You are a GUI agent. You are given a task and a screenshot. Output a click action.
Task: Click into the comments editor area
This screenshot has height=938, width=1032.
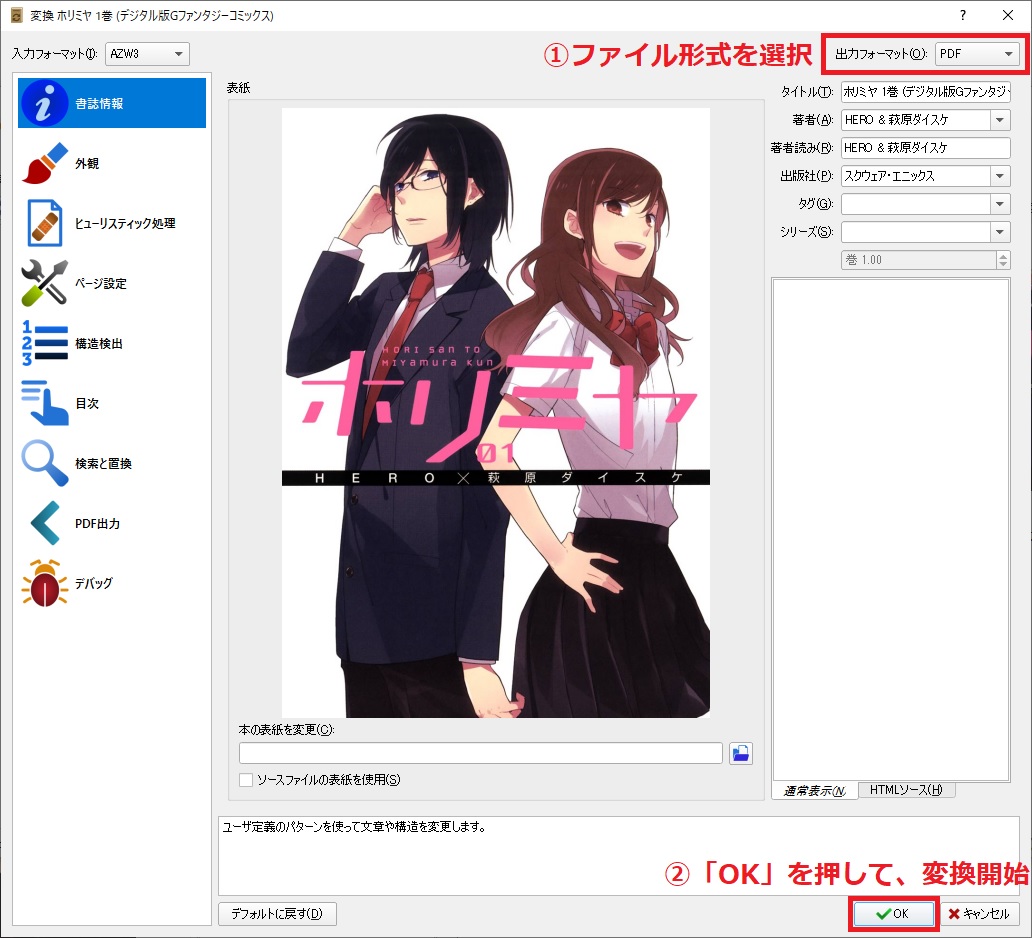891,530
